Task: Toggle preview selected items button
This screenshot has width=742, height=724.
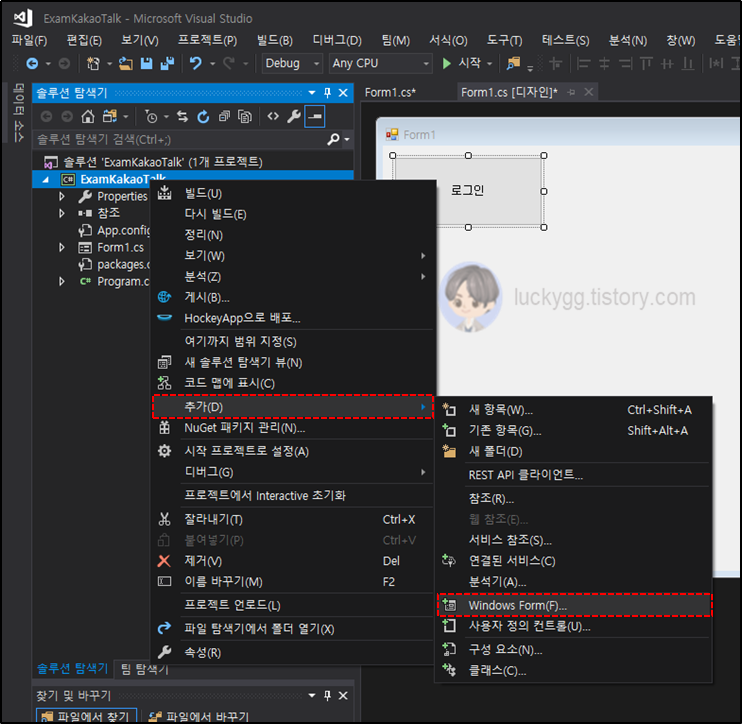Action: (315, 116)
